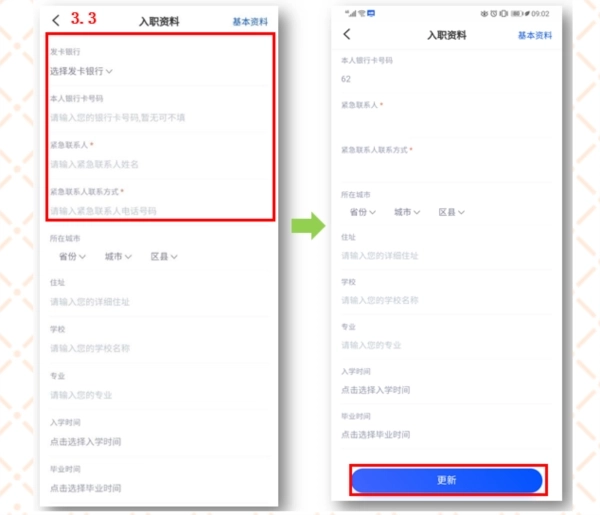
Task: Open 城市 dropdown on right screen
Action: [407, 212]
